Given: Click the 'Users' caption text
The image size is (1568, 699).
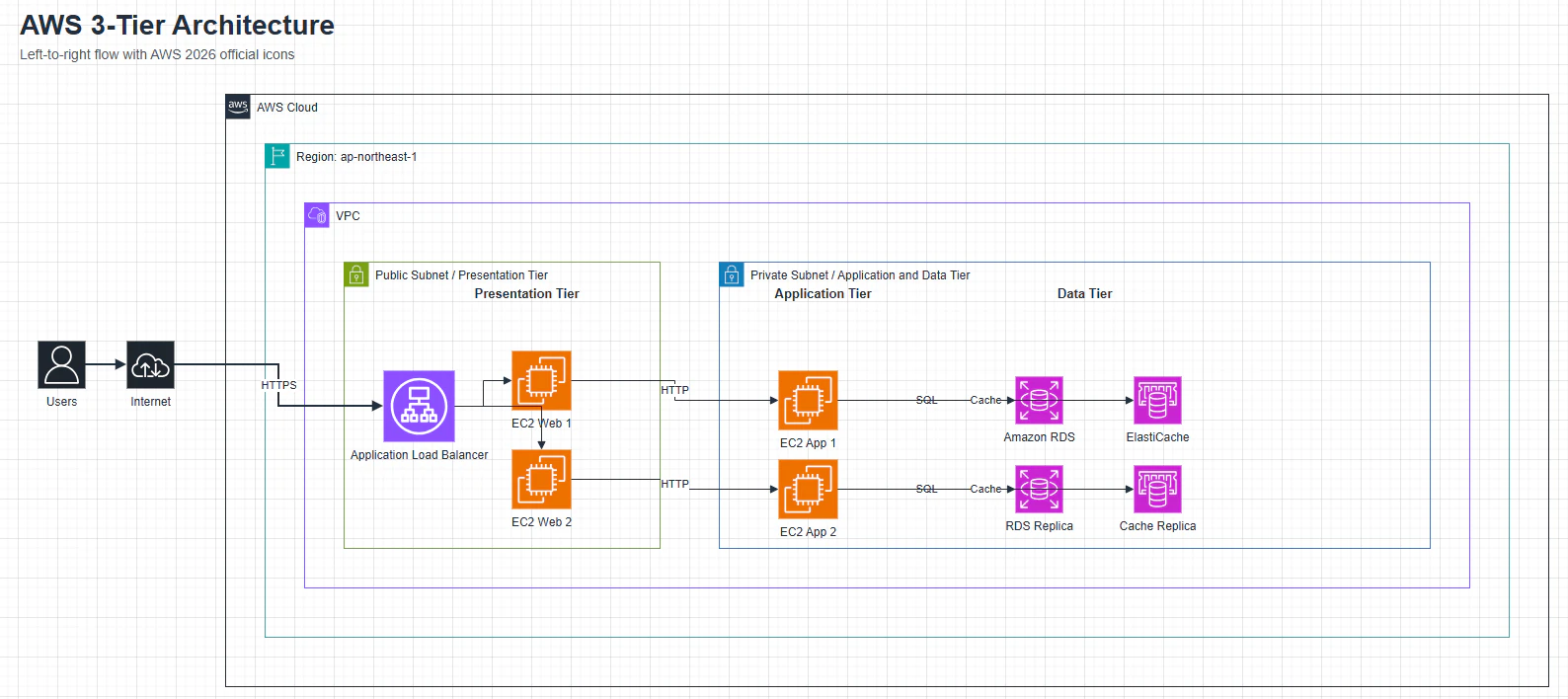Looking at the screenshot, I should click(x=61, y=402).
